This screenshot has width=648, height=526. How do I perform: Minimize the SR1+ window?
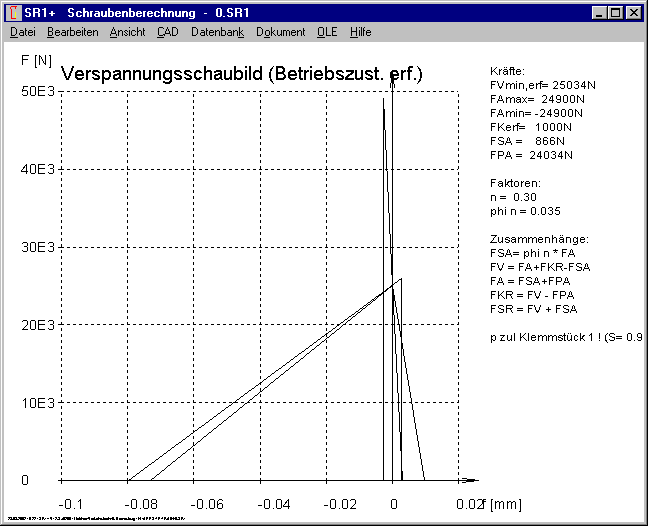[x=599, y=12]
